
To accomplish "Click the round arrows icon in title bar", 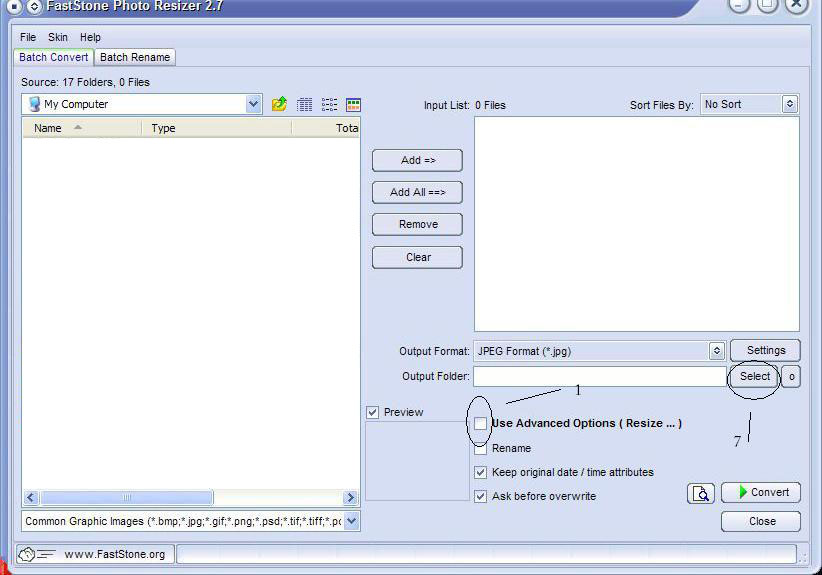I will click(x=34, y=7).
